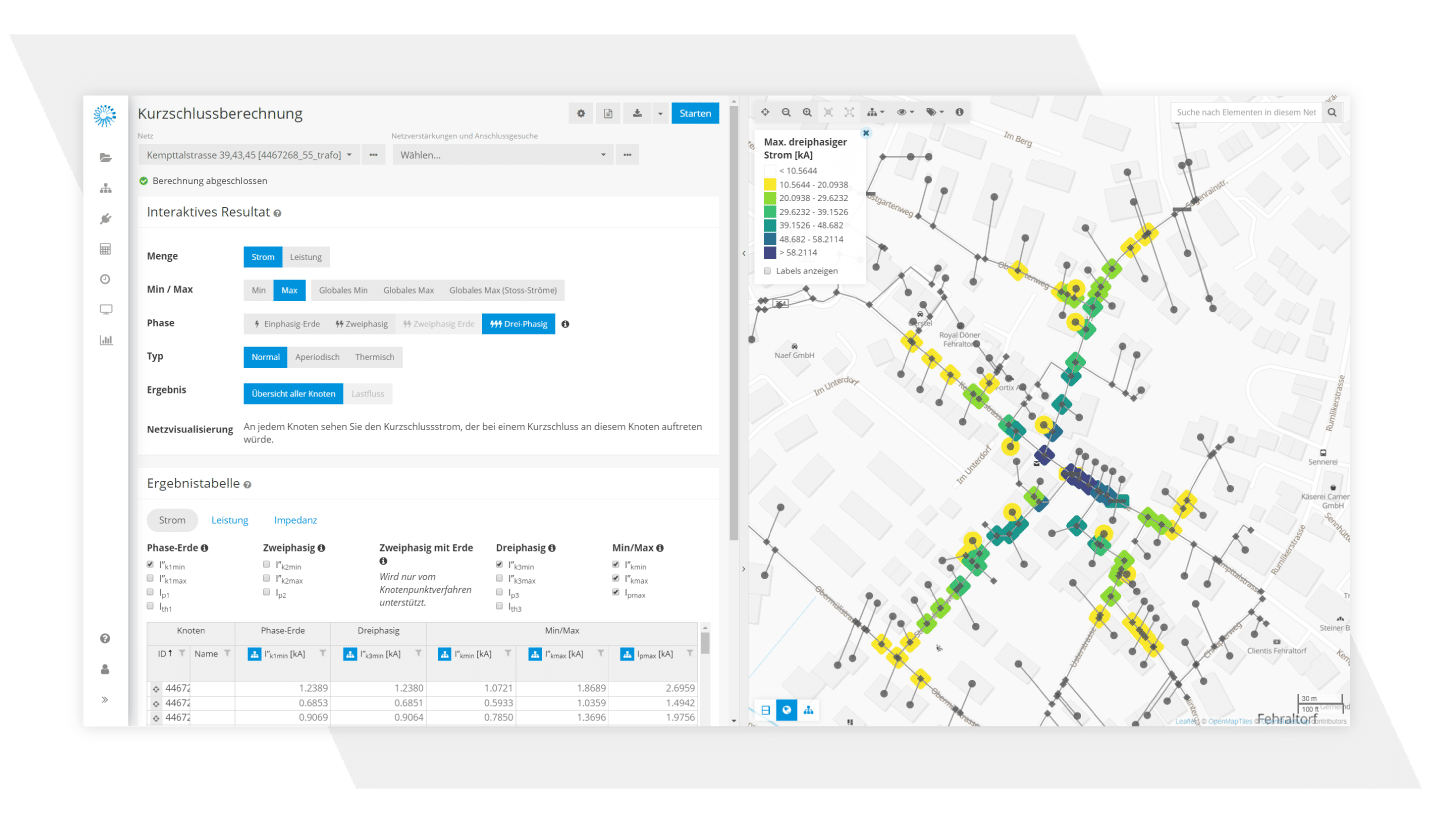The height and width of the screenshot is (821, 1429).
Task: Open the network hierarchy icon in sidebar
Action: [105, 188]
